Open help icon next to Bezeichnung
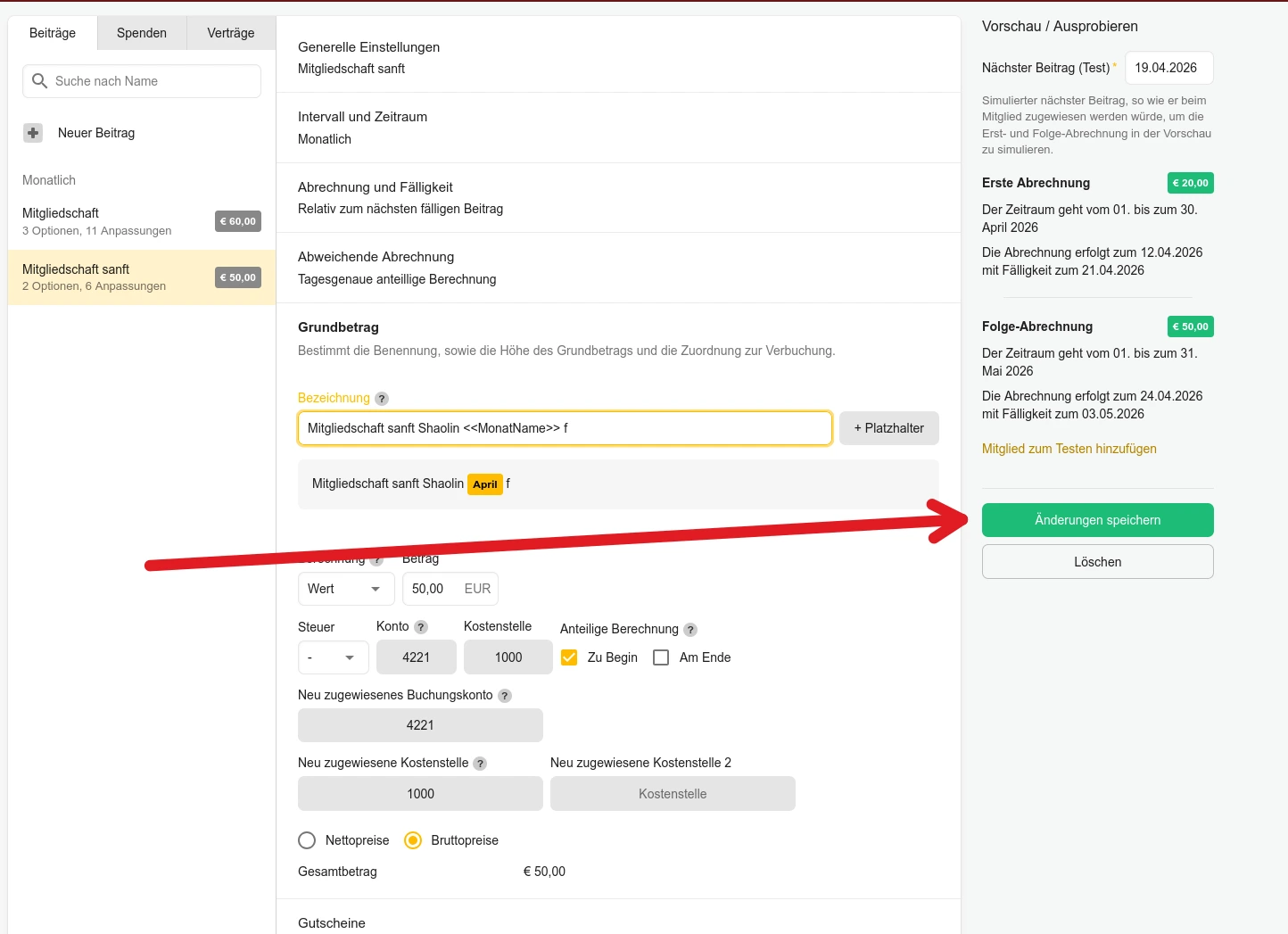Screen dimensions: 1288x934 tap(382, 399)
